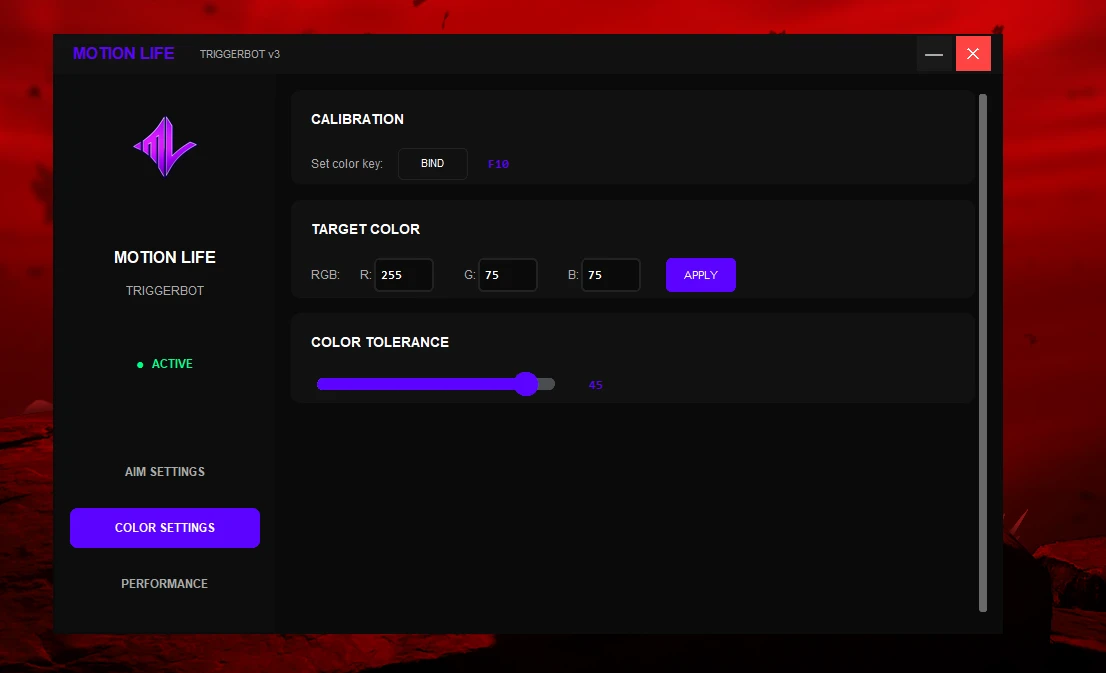Viewport: 1106px width, 673px height.
Task: Click the MOTION LIFE title bar text
Action: click(x=123, y=54)
